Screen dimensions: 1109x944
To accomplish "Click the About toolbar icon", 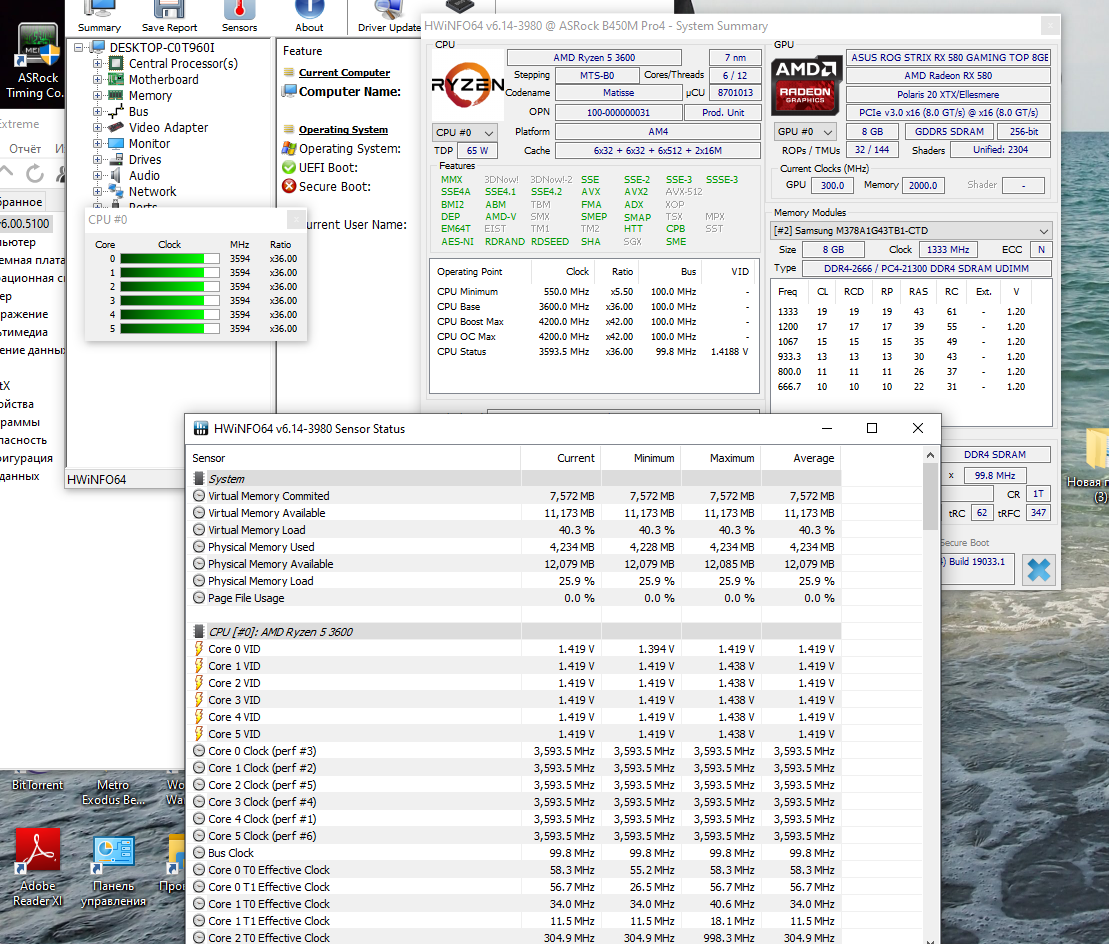I will [309, 17].
